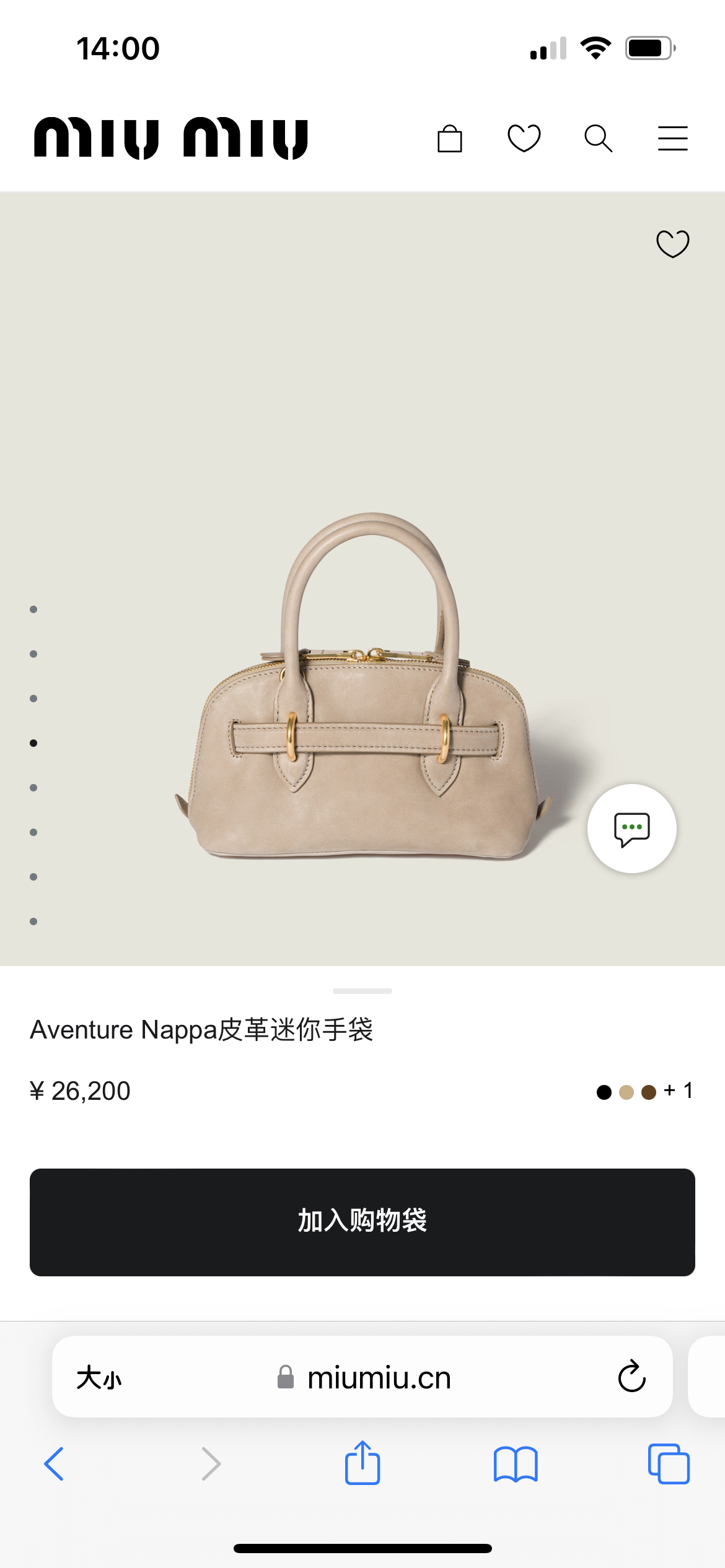Expand the +1 more colors

tap(679, 1091)
